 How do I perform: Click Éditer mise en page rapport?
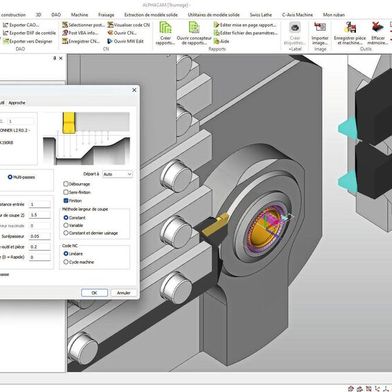pos(245,25)
